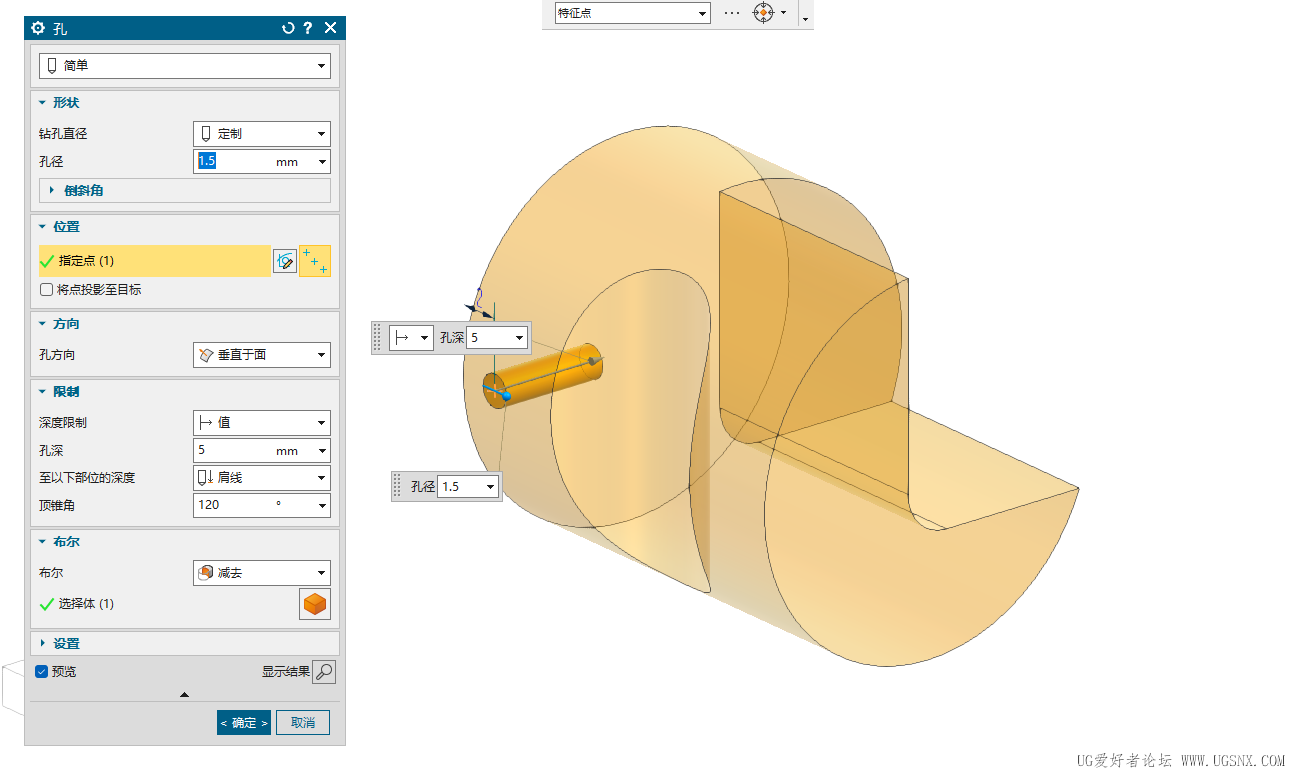Open the 深度限制 dropdown set to 值
The height and width of the screenshot is (773, 1290).
pos(261,423)
